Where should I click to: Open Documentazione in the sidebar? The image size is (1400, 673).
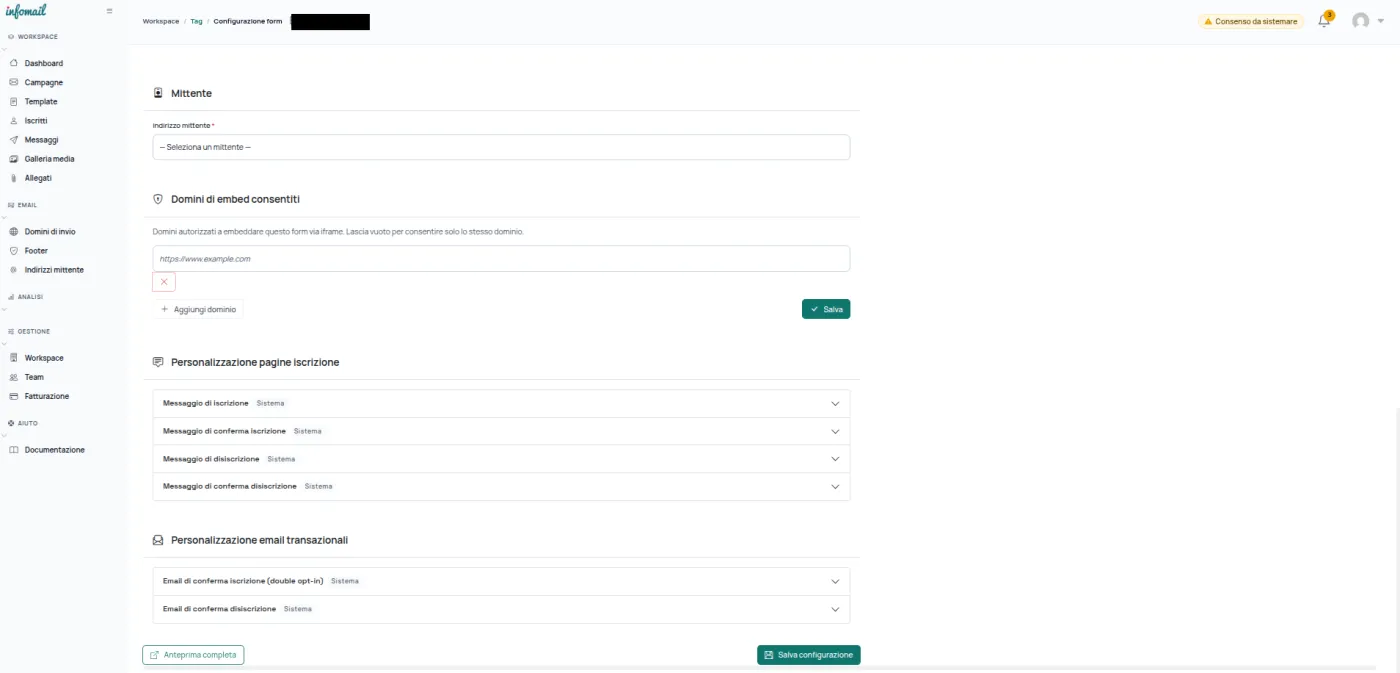(x=54, y=450)
